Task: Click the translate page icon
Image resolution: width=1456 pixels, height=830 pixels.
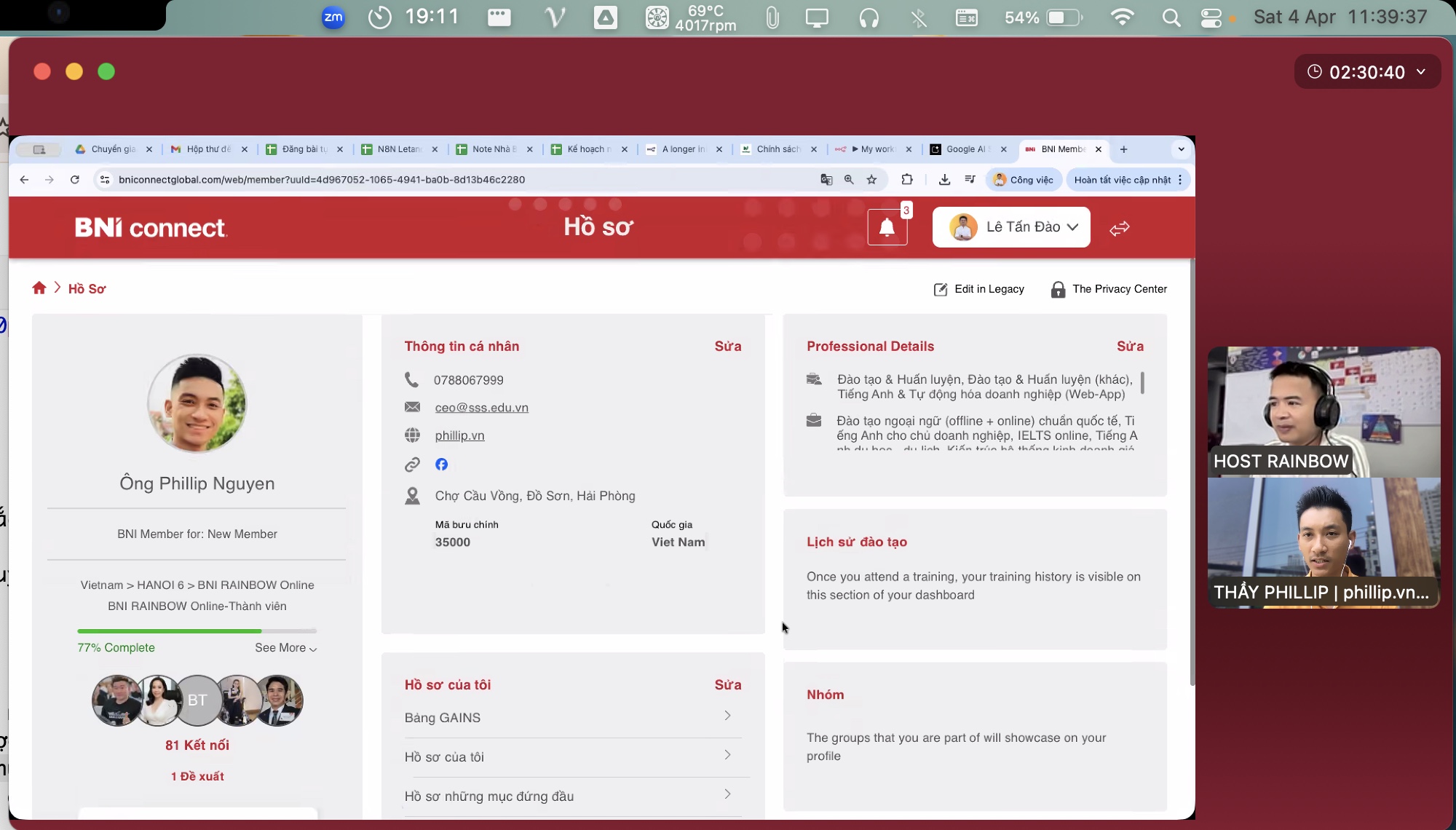Action: coord(826,180)
